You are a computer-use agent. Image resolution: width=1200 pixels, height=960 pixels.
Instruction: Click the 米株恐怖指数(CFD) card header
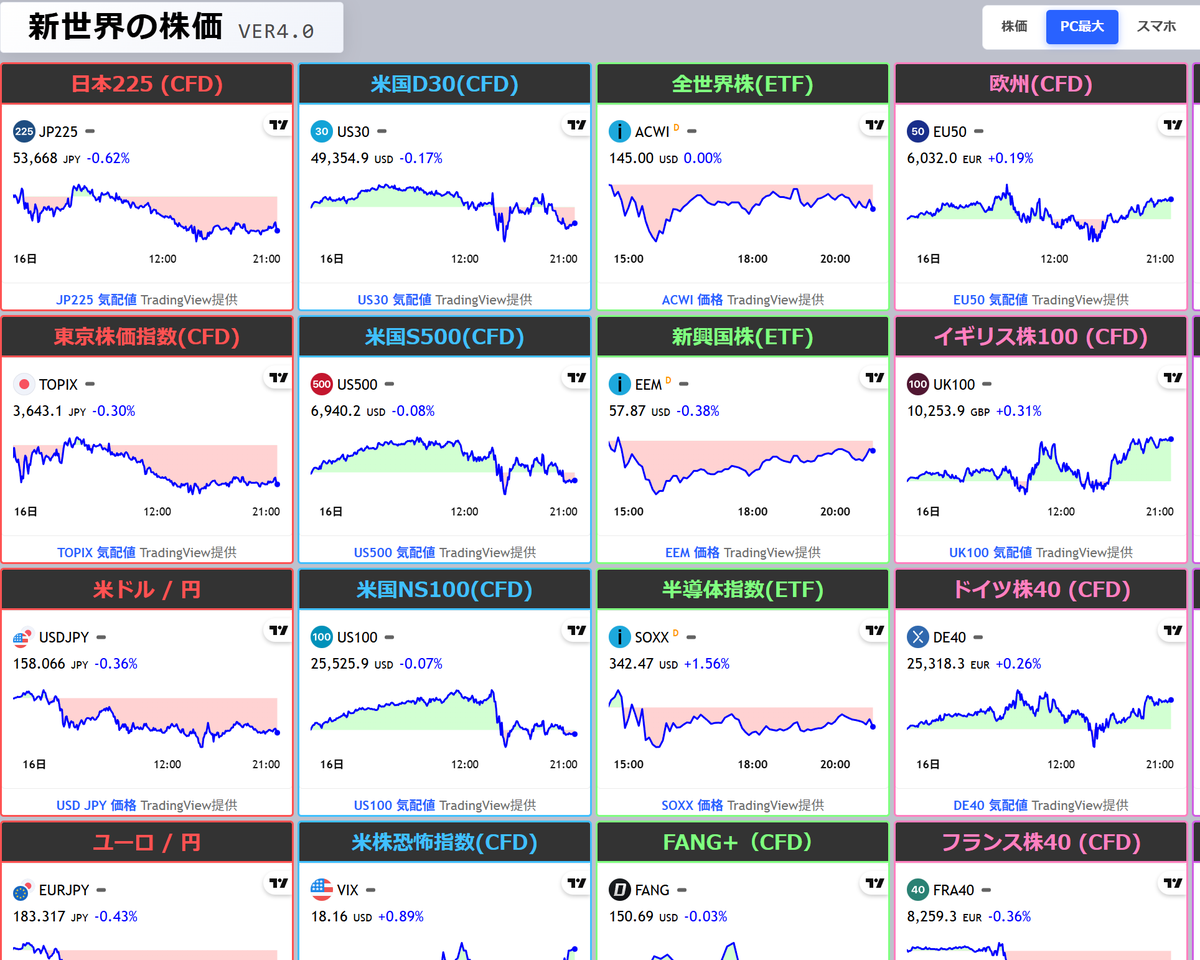(445, 842)
